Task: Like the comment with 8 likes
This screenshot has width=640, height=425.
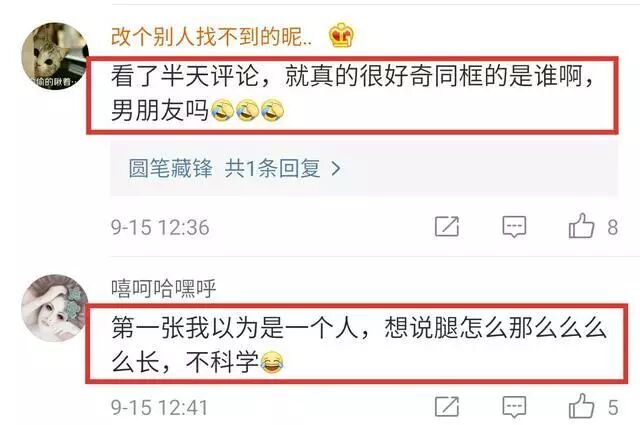Action: [581, 226]
